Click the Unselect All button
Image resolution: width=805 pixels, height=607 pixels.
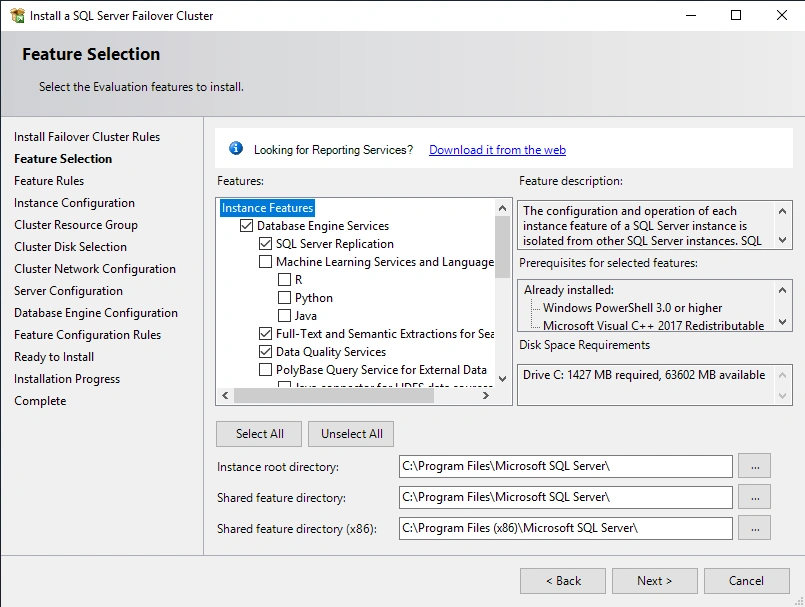352,434
